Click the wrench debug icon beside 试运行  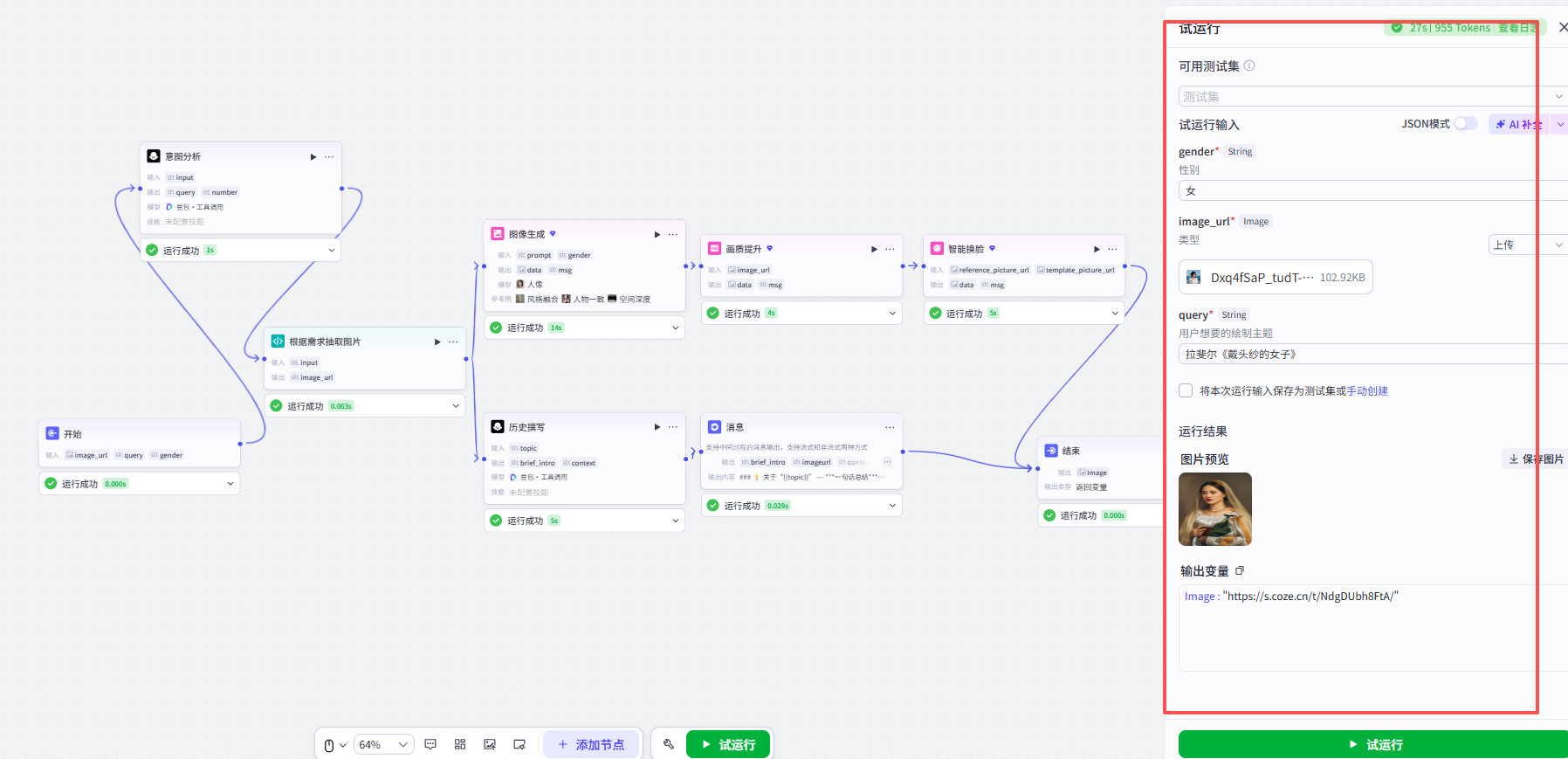669,744
